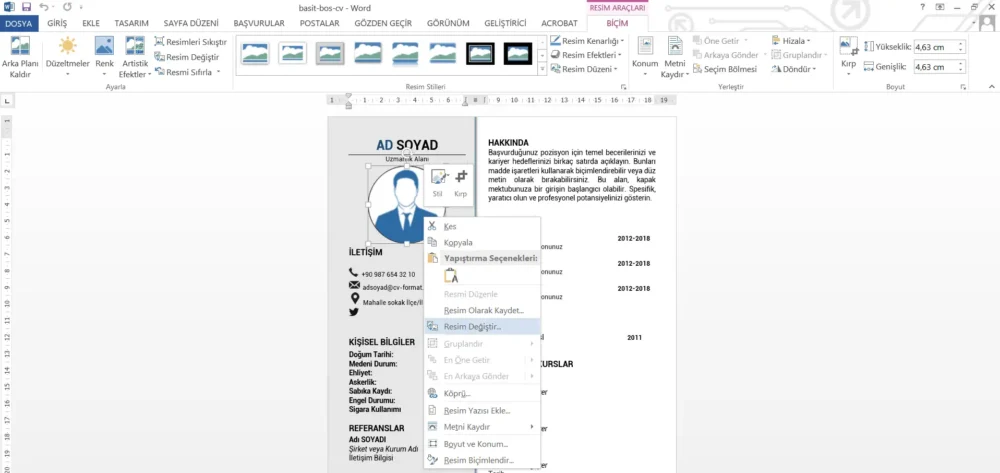This screenshot has width=1000, height=473.
Task: Increase Yükseklik with up stepper
Action: click(961, 44)
